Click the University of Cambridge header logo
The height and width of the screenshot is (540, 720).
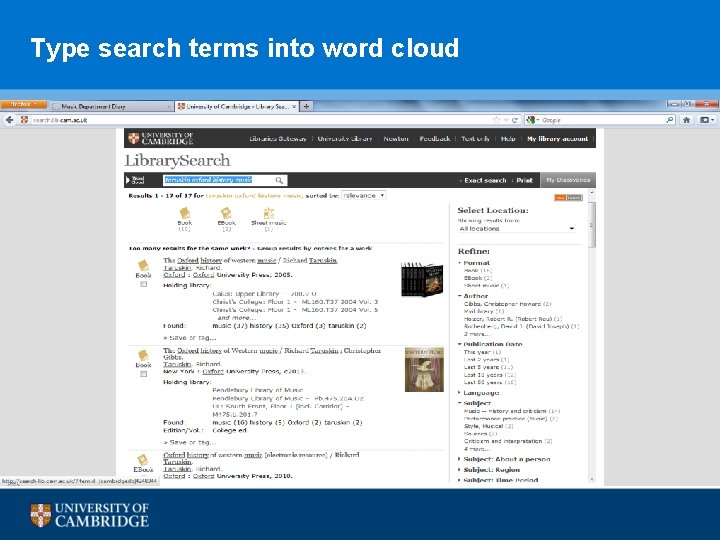click(x=161, y=138)
